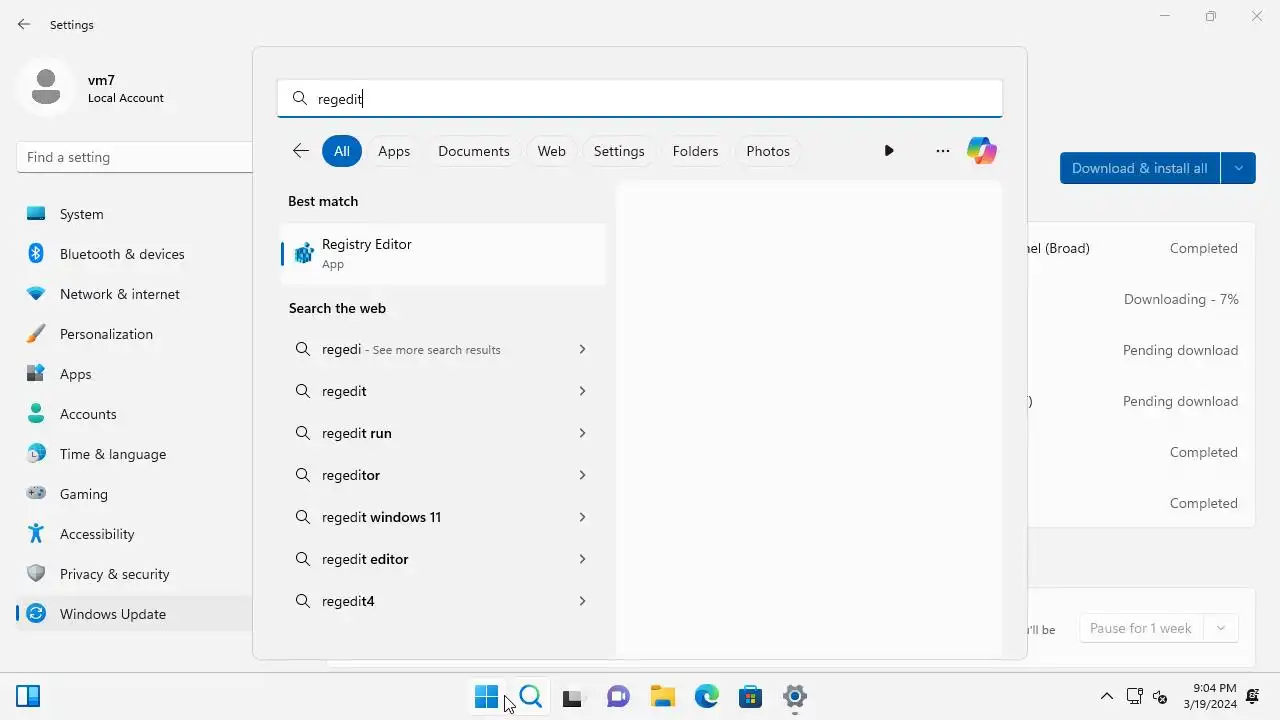This screenshot has height=720, width=1280.
Task: Expand the 'regedit' web suggestion arrow
Action: tap(582, 391)
